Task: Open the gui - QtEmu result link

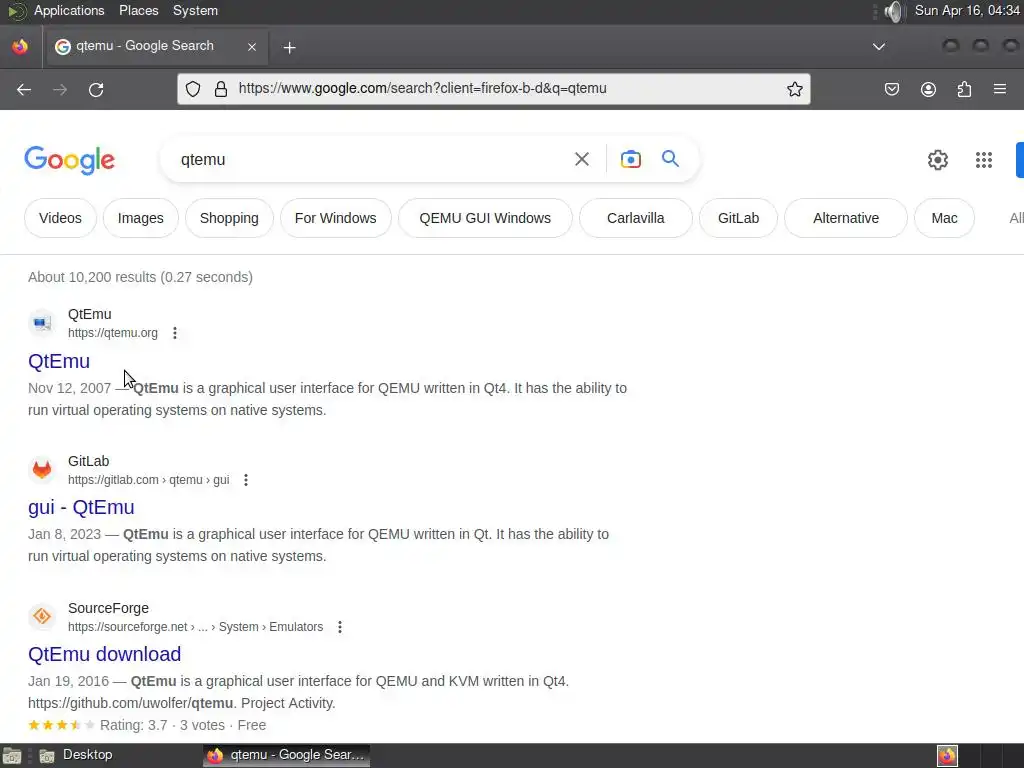Action: point(81,507)
